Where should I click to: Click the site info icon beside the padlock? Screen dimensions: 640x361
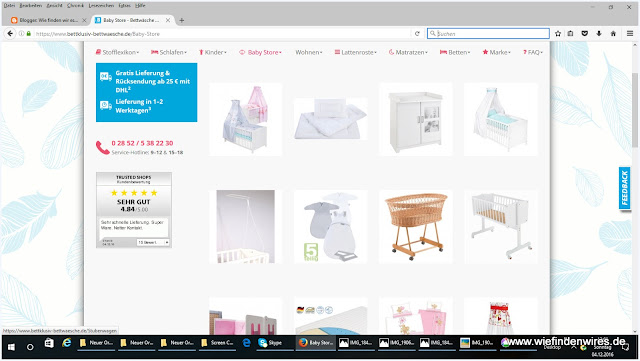tap(21, 33)
